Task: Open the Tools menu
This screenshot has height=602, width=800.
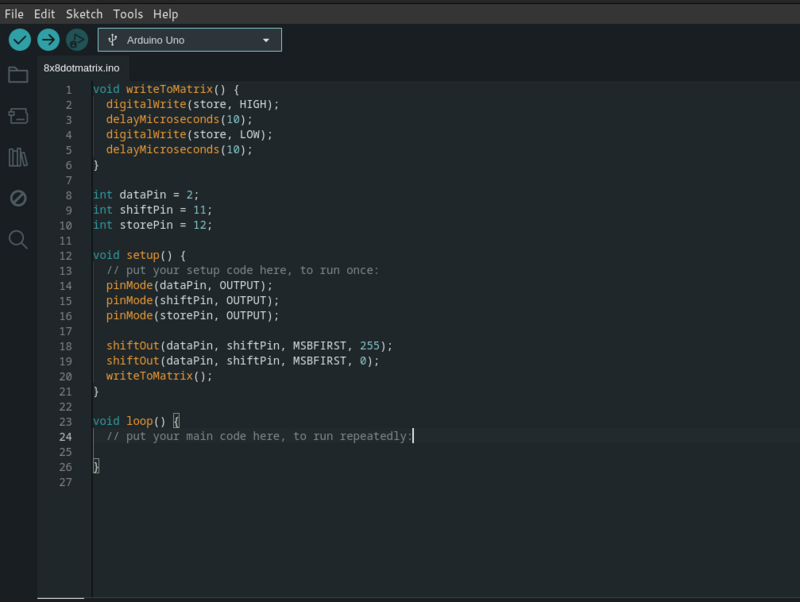Action: coord(128,14)
